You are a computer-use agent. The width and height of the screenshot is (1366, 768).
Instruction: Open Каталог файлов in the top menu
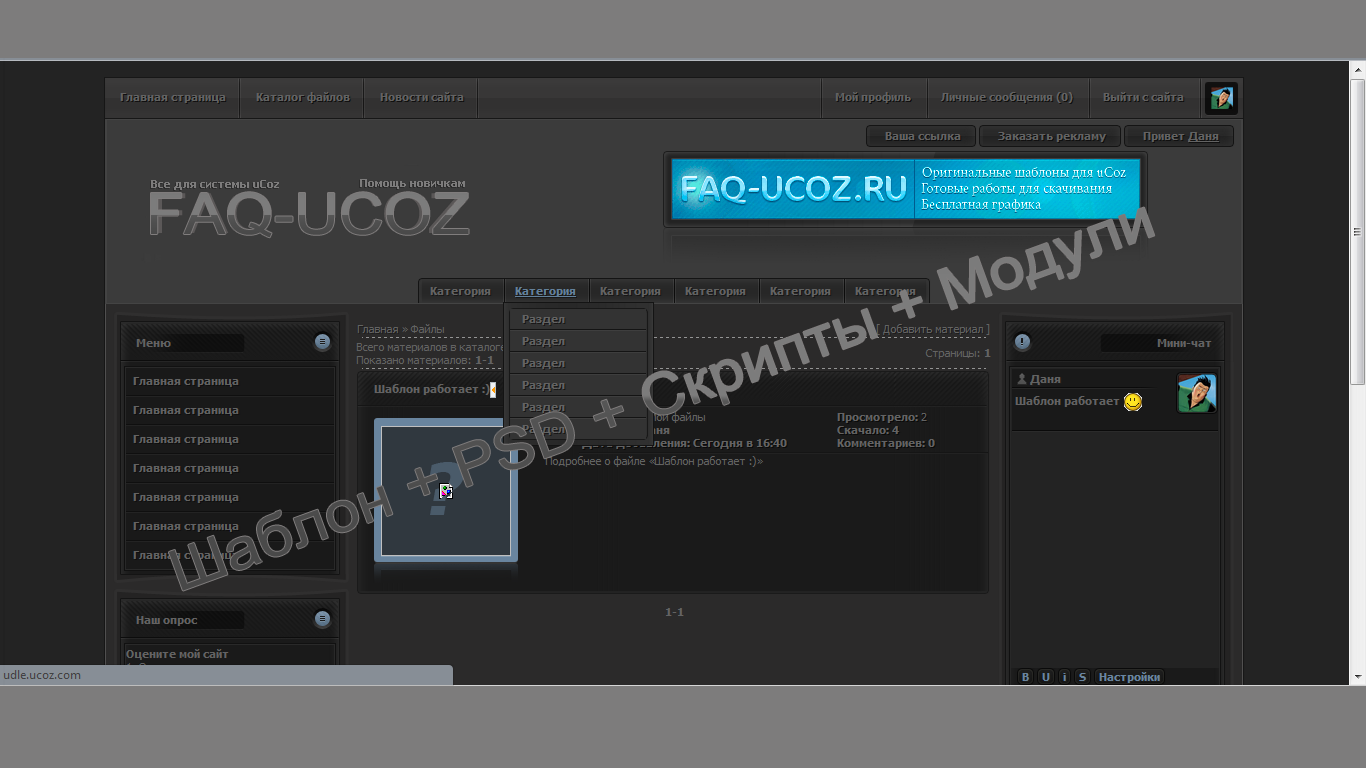pos(303,98)
